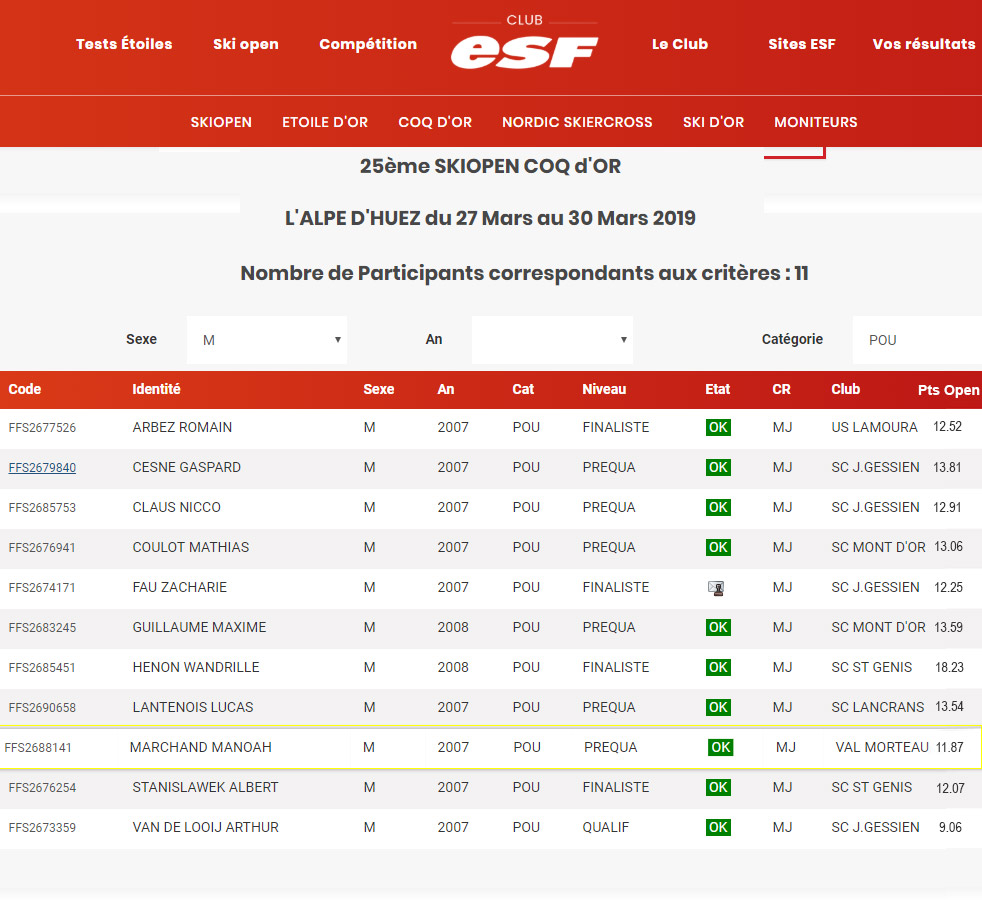Open the Catégorie dropdown showing POU
Viewport: 982px width, 900px height.
(x=915, y=340)
